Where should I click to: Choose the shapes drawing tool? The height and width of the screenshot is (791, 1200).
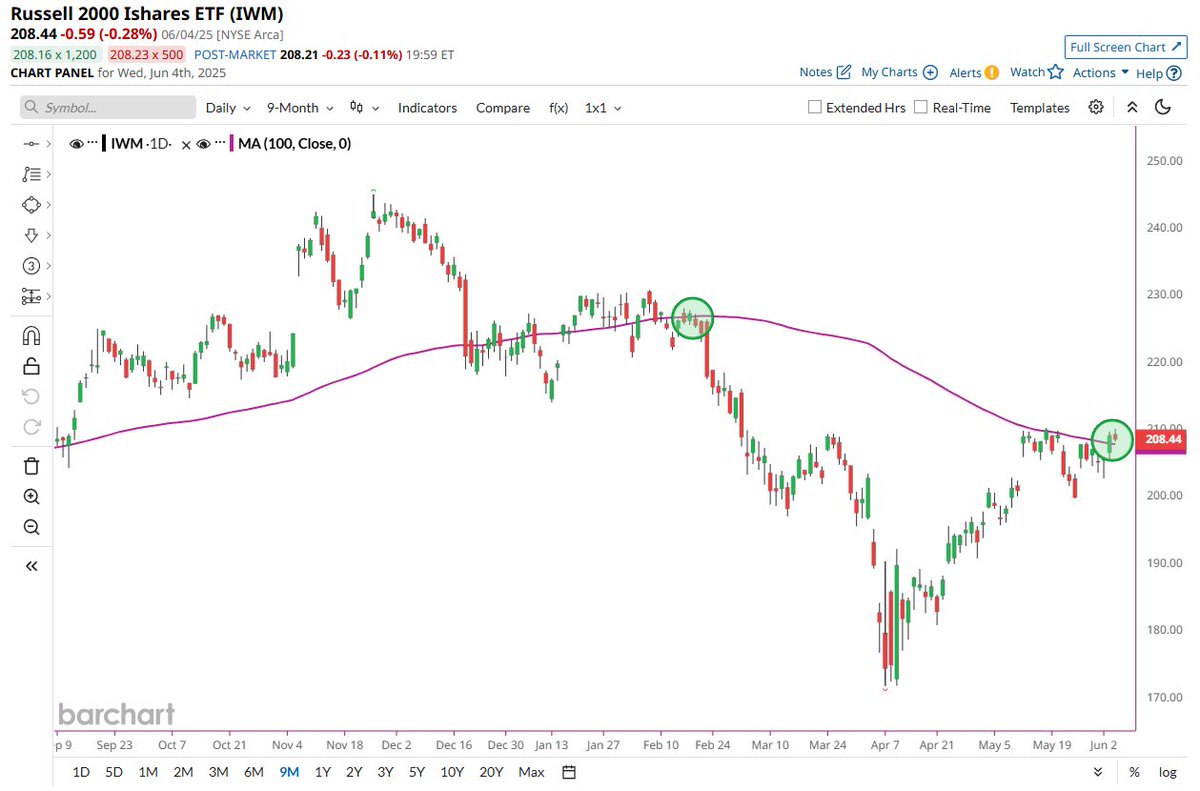click(30, 205)
